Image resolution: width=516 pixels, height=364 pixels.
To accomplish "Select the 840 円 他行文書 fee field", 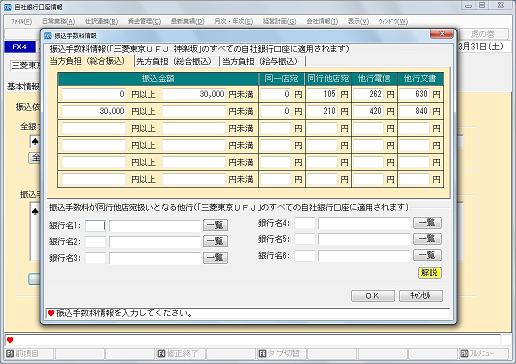I will point(414,111).
